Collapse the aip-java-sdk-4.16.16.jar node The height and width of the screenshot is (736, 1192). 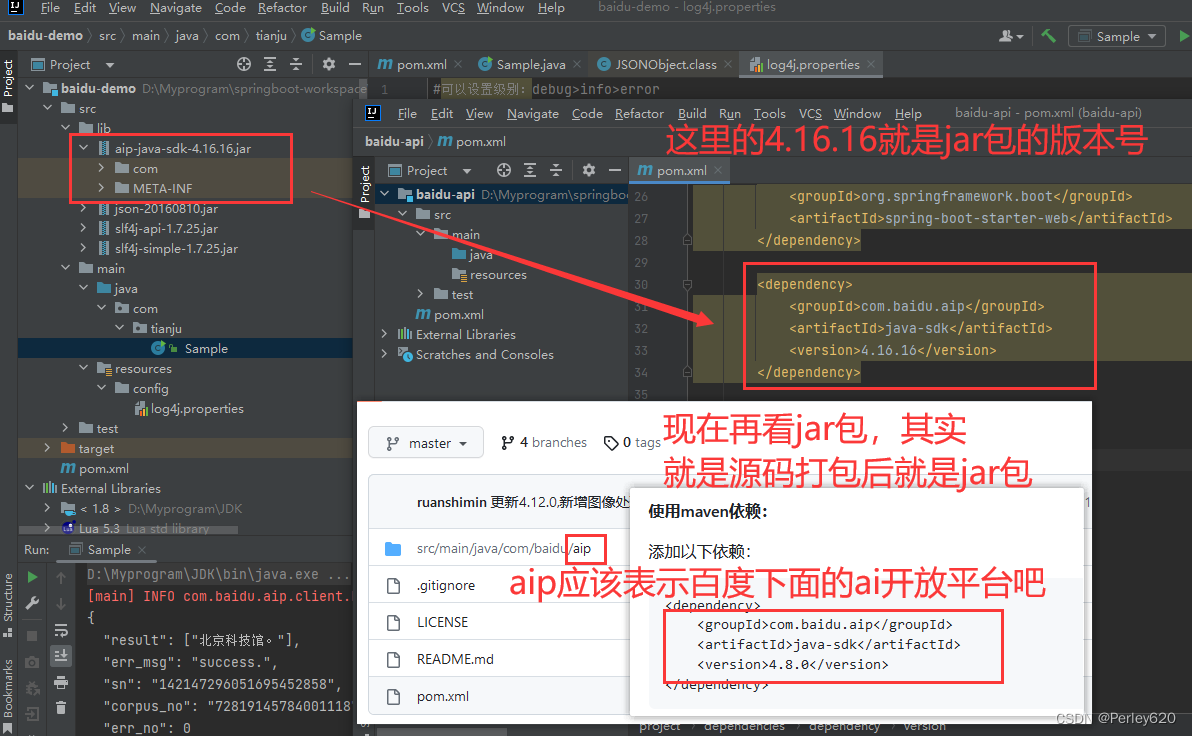coord(84,148)
